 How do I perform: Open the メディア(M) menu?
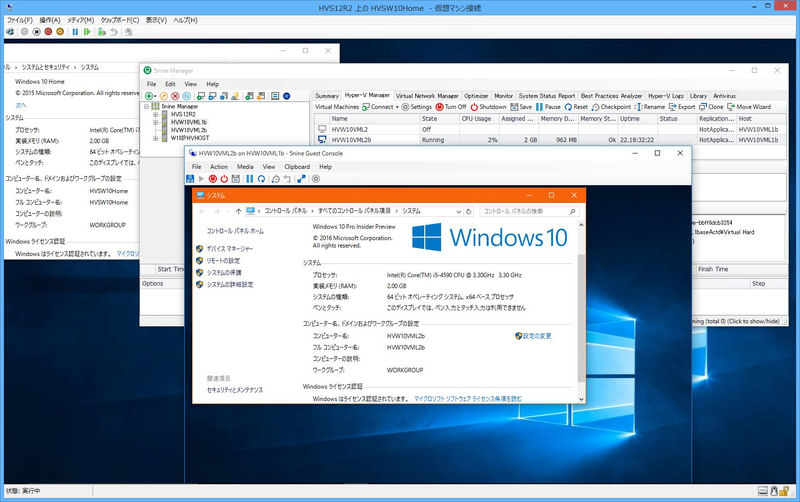pyautogui.click(x=80, y=20)
